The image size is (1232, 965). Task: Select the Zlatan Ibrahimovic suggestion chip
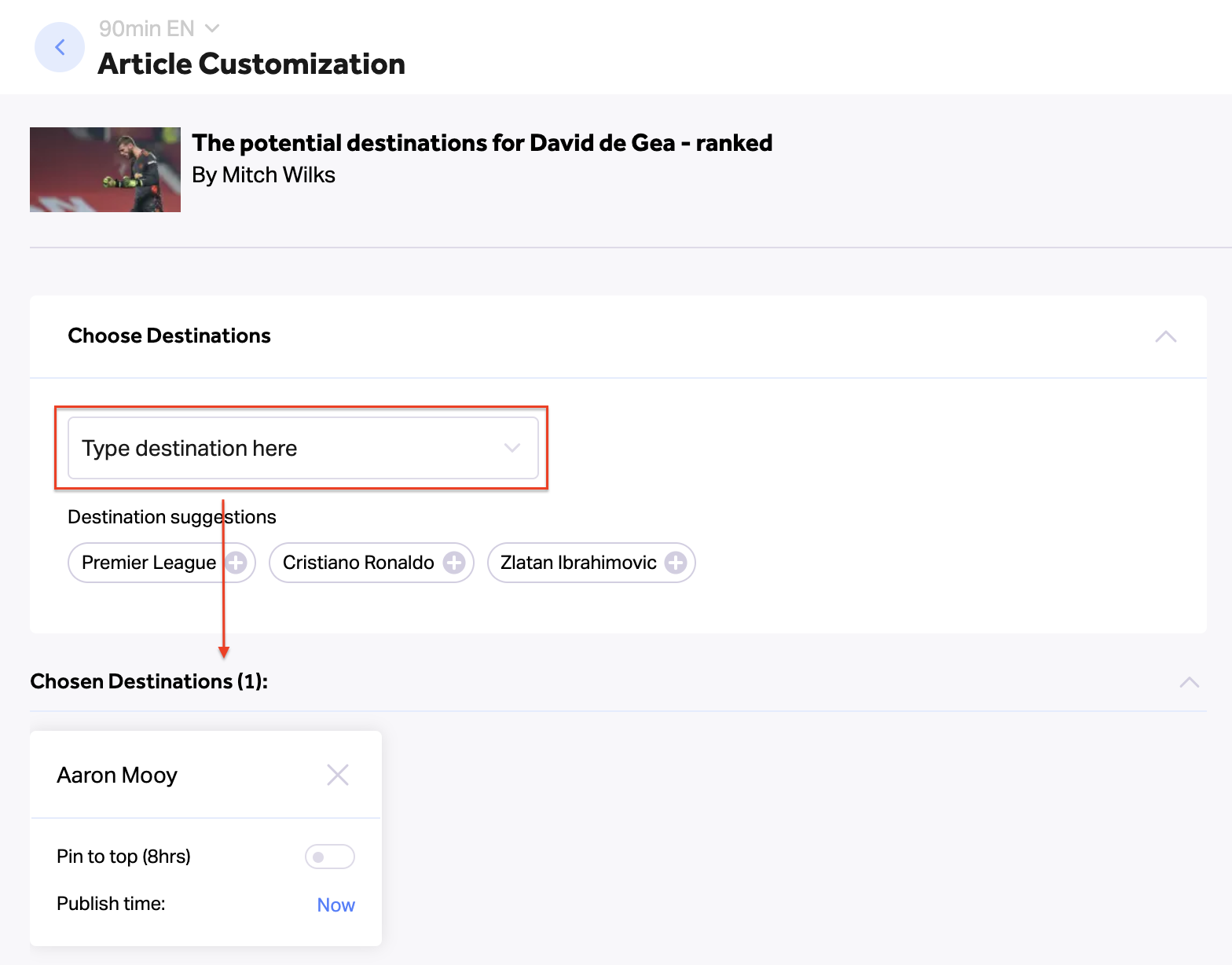[x=592, y=563]
